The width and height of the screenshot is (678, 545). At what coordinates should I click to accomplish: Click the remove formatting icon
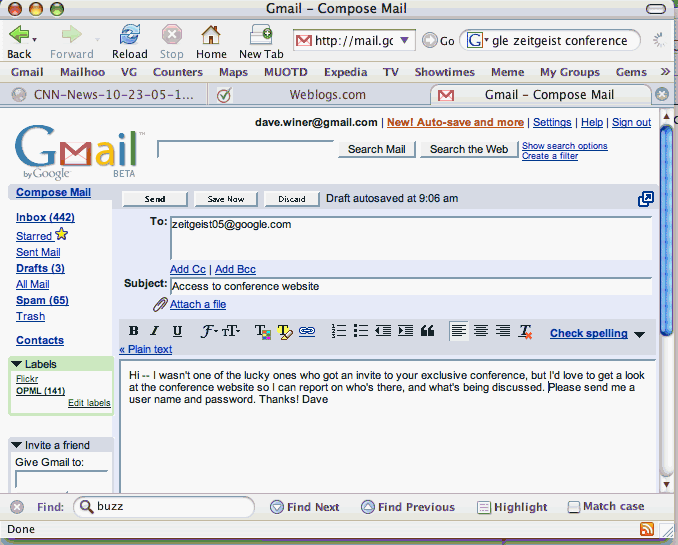click(526, 332)
